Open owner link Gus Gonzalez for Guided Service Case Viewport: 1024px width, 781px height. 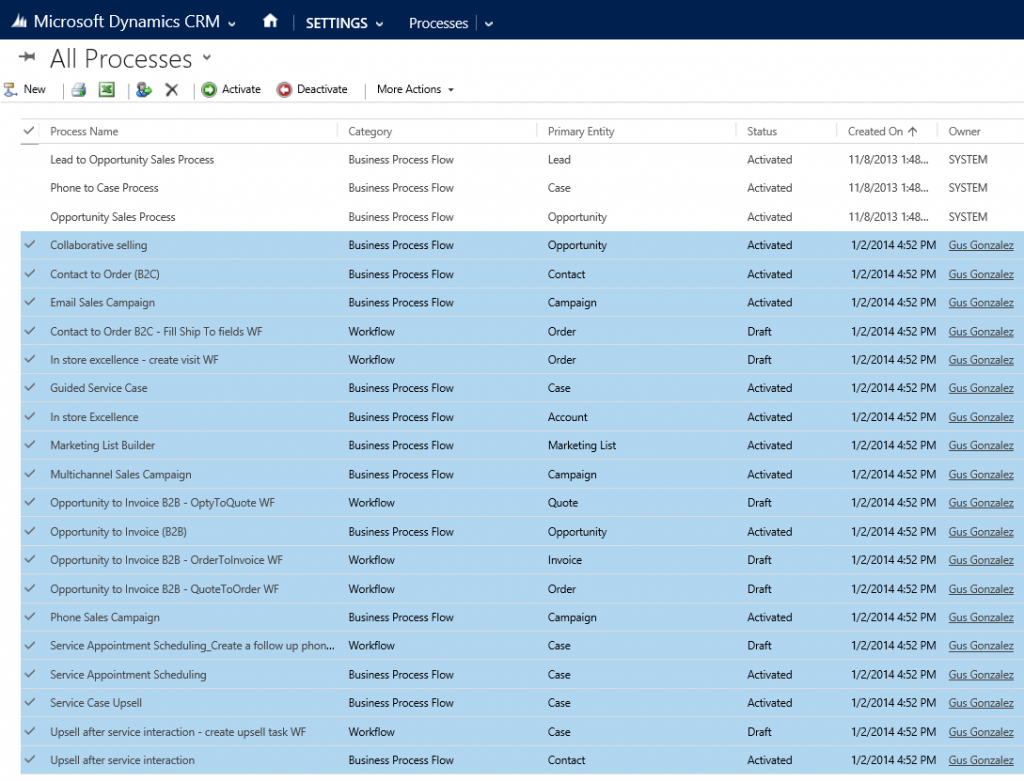pos(981,388)
